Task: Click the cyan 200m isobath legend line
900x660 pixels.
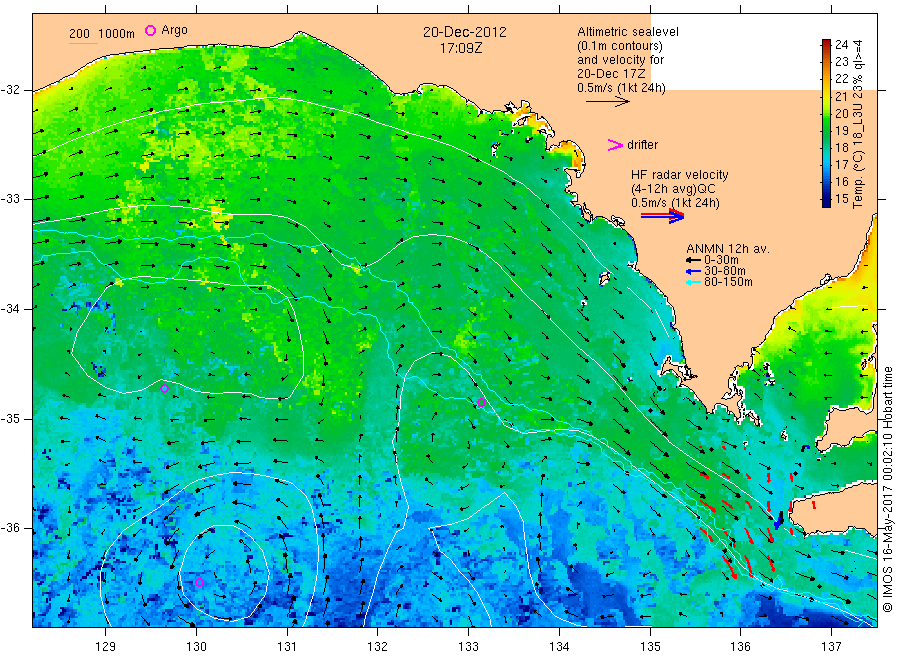Action: click(x=83, y=43)
